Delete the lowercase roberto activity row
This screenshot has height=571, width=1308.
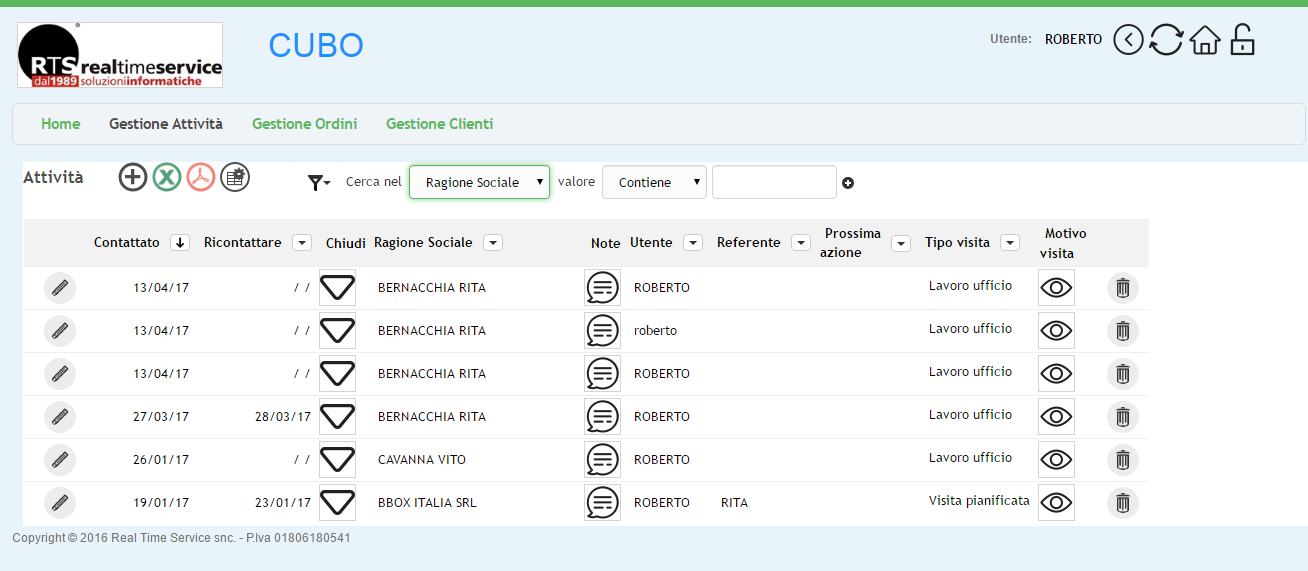point(1123,331)
